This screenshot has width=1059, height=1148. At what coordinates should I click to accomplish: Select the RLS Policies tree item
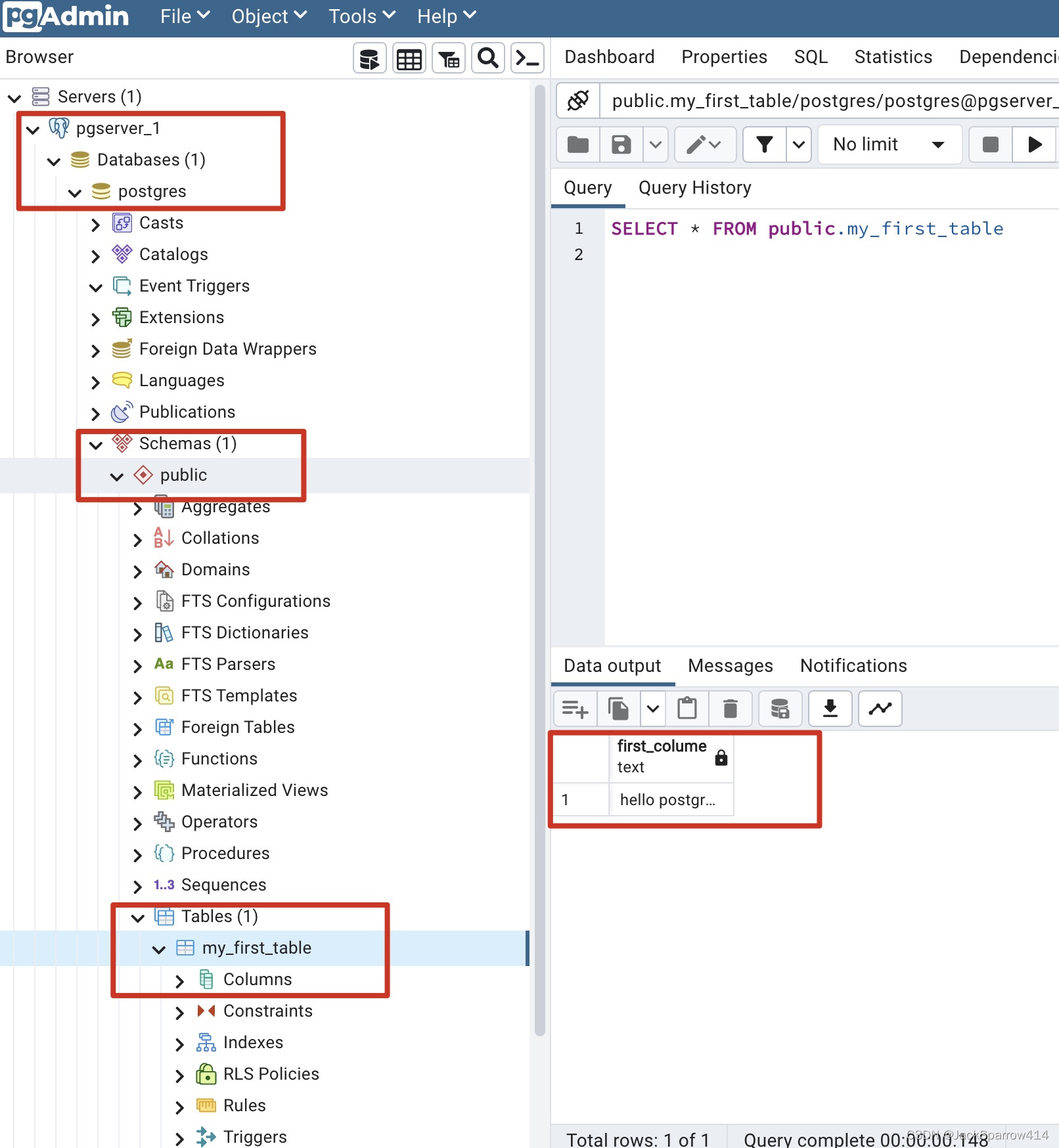[271, 1074]
